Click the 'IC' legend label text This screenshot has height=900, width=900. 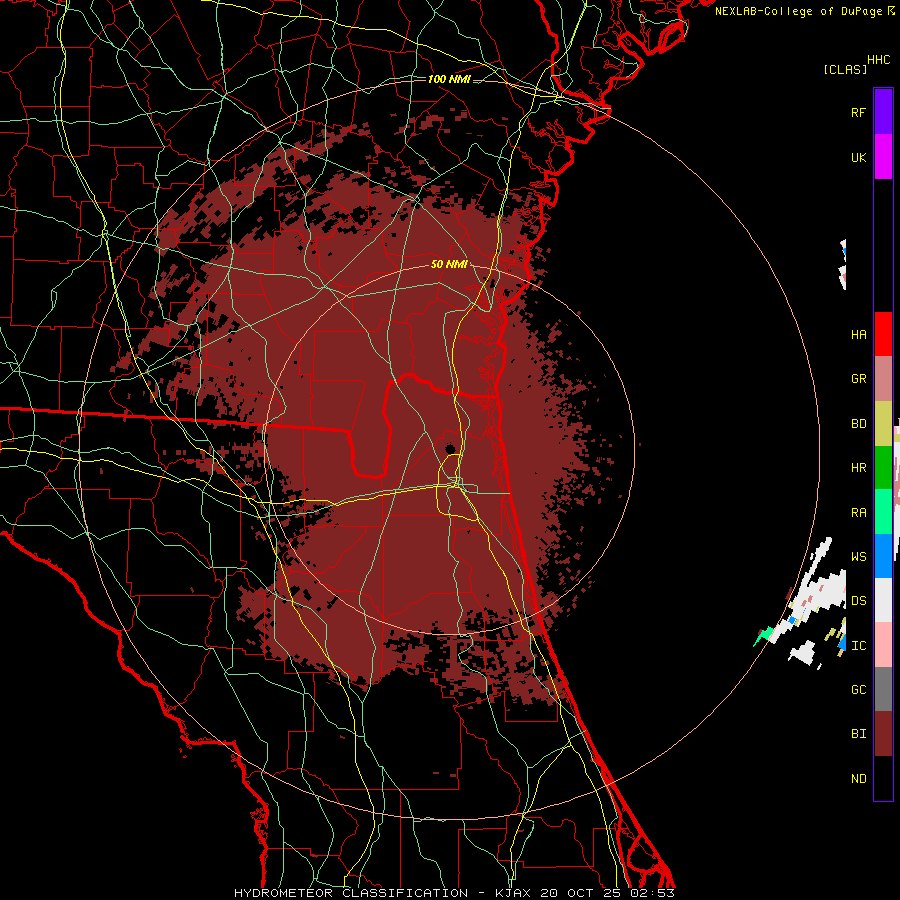[858, 645]
